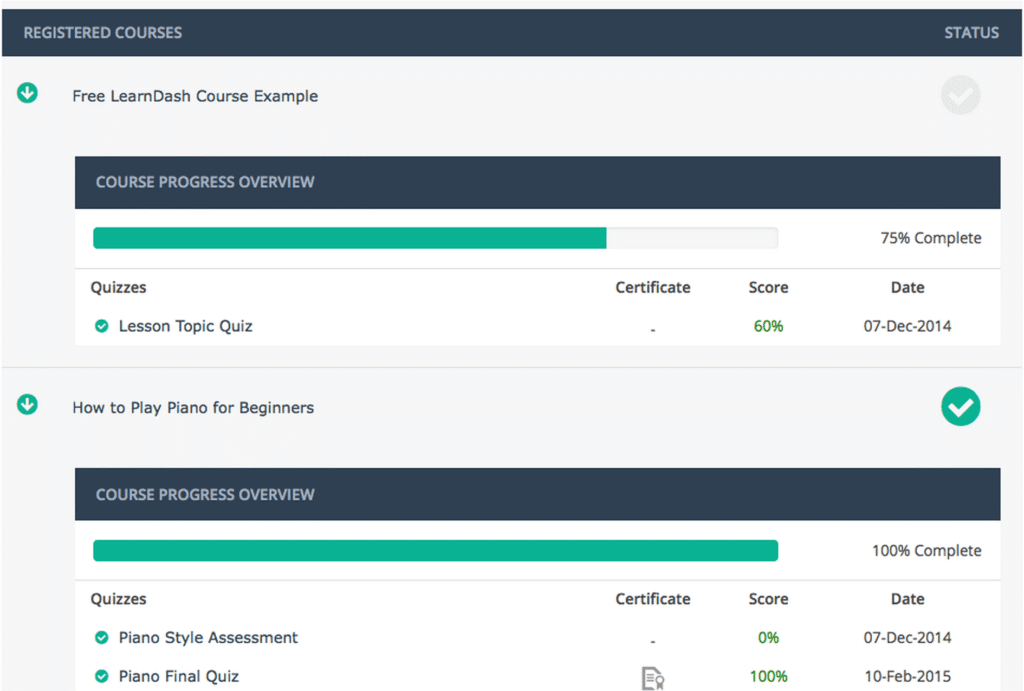The height and width of the screenshot is (691, 1024).
Task: Select the checkmark icon beside Lesson Topic Quiz
Action: pyautogui.click(x=101, y=326)
